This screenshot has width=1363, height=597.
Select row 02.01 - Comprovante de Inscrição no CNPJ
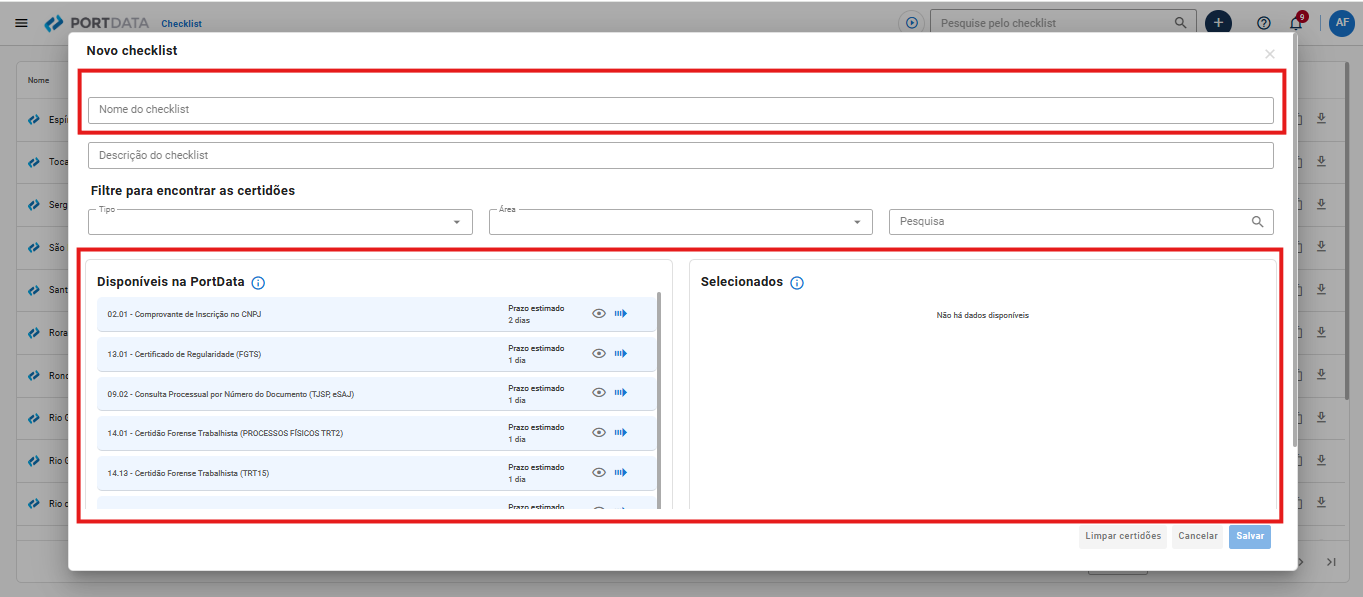coord(377,314)
